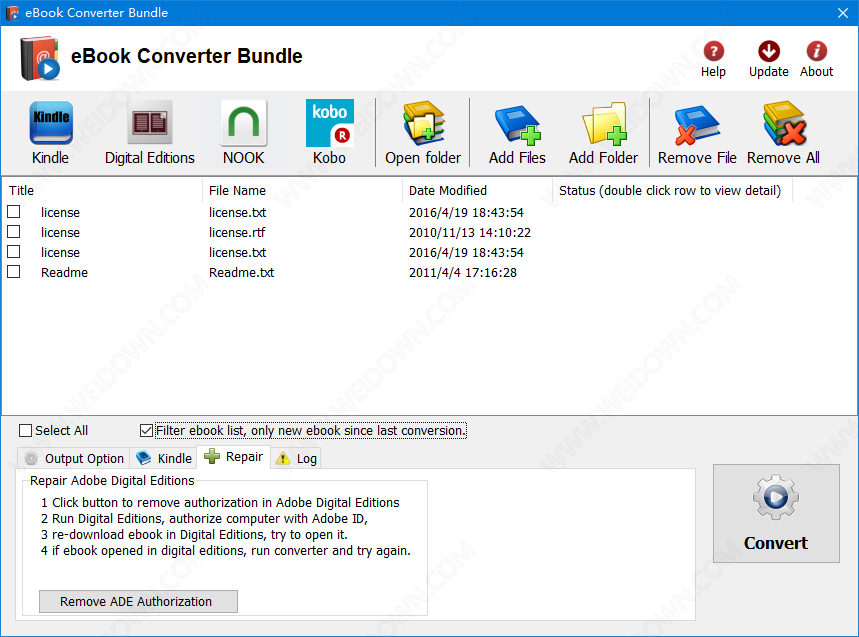Viewport: 859px width, 637px height.
Task: Enable the Select All checkbox
Action: [x=25, y=431]
